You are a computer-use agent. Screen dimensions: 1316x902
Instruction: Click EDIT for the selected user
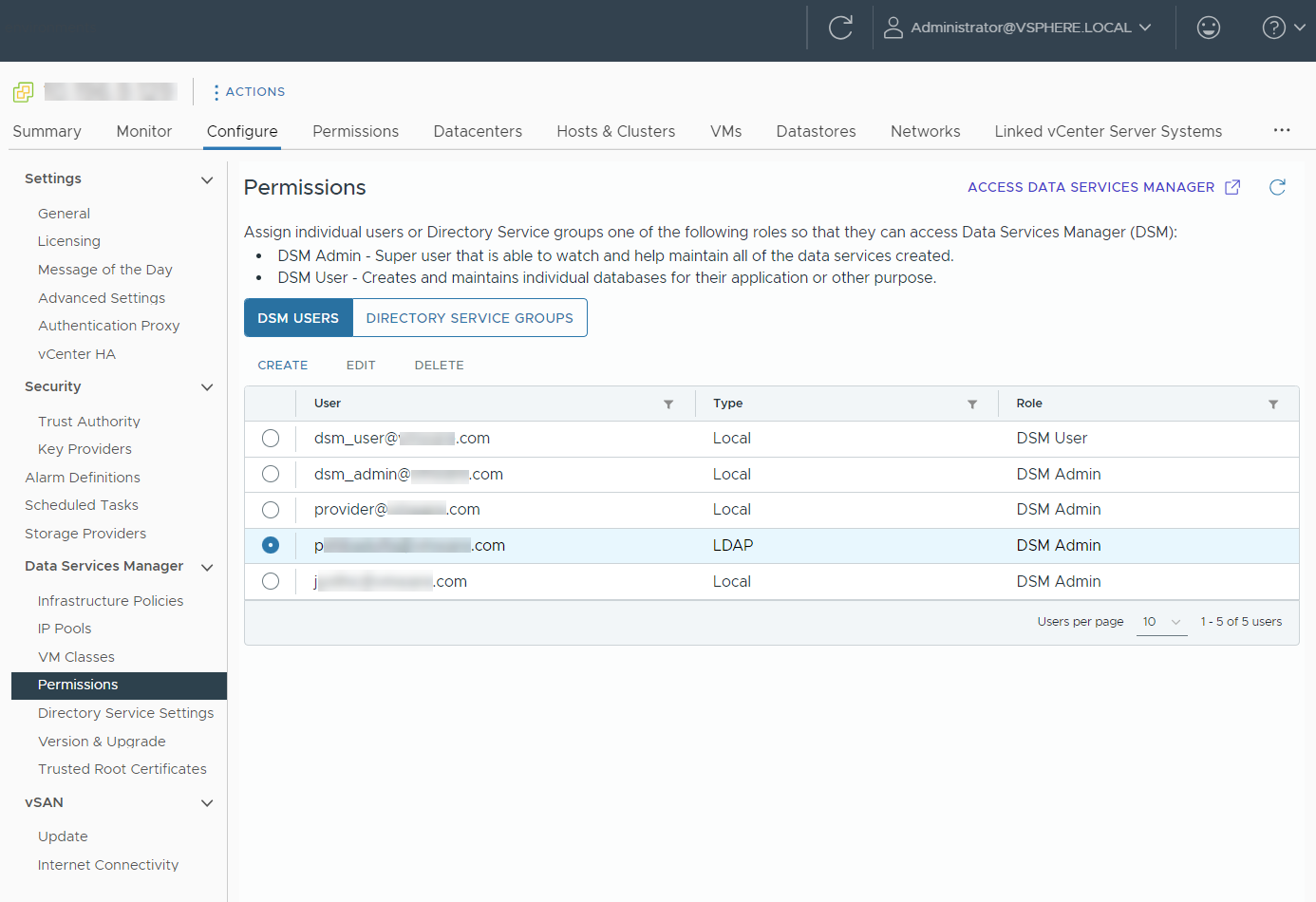[x=361, y=366]
